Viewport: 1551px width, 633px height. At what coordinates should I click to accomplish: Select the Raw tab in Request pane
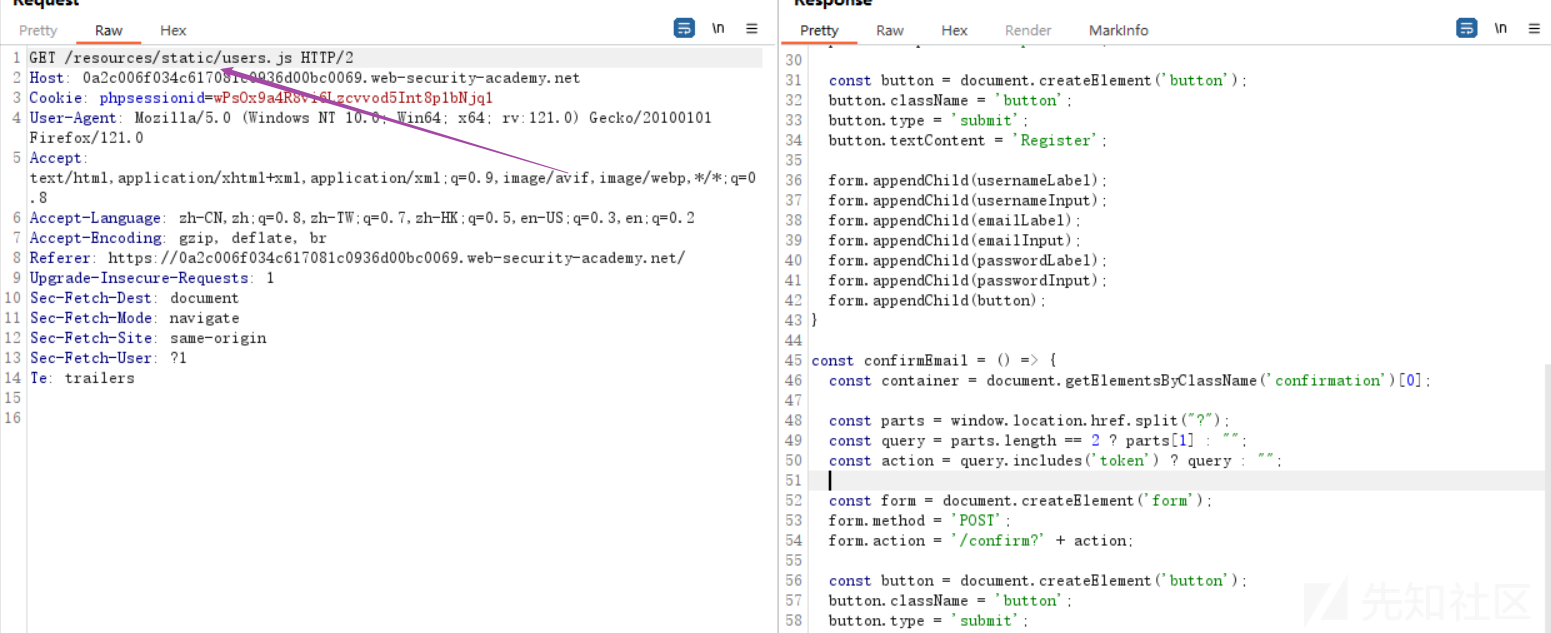[109, 31]
